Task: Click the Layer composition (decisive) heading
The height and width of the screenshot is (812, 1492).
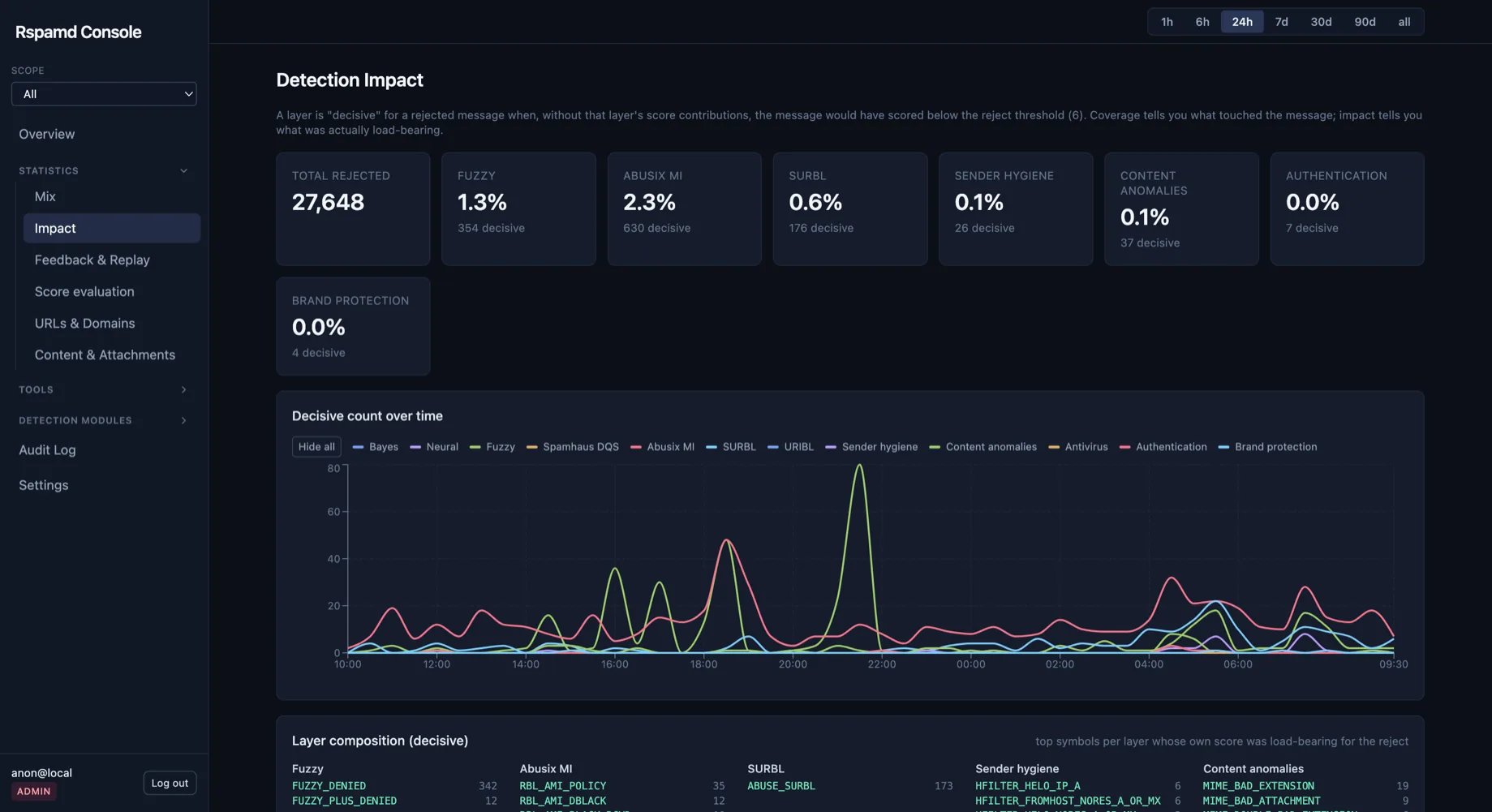Action: pyautogui.click(x=380, y=741)
